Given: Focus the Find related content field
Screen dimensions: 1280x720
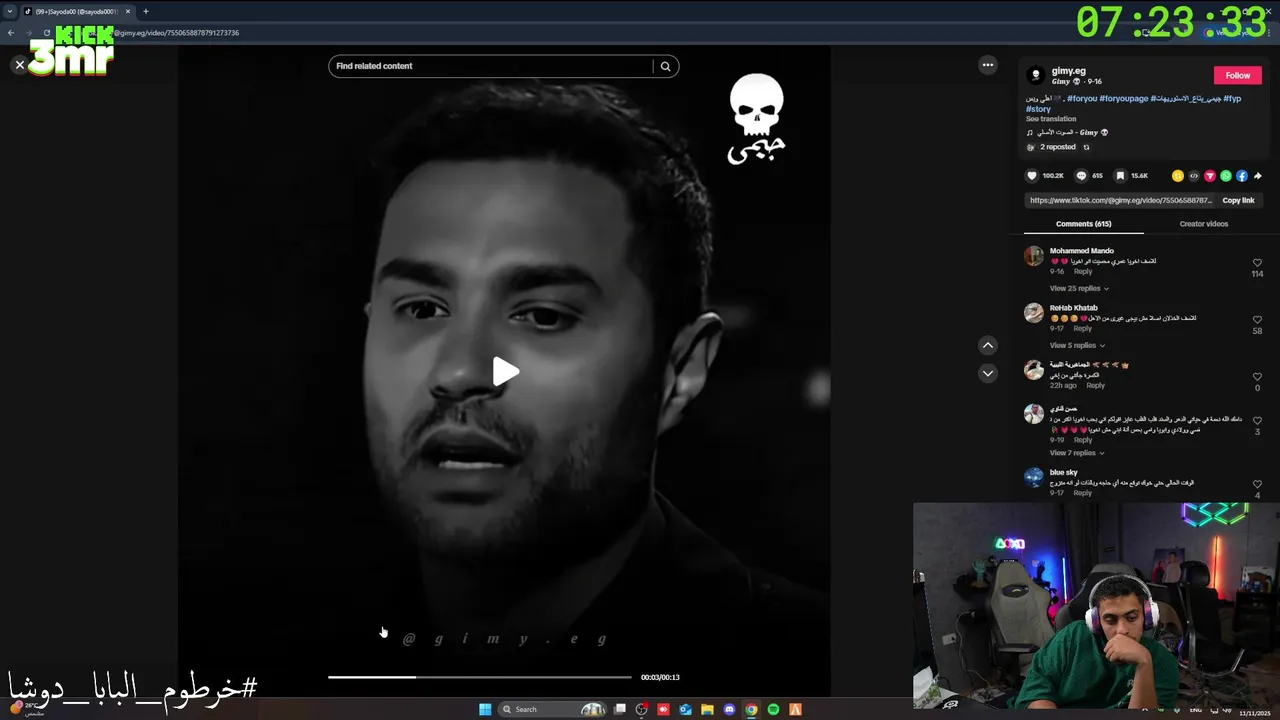Looking at the screenshot, I should tap(490, 66).
